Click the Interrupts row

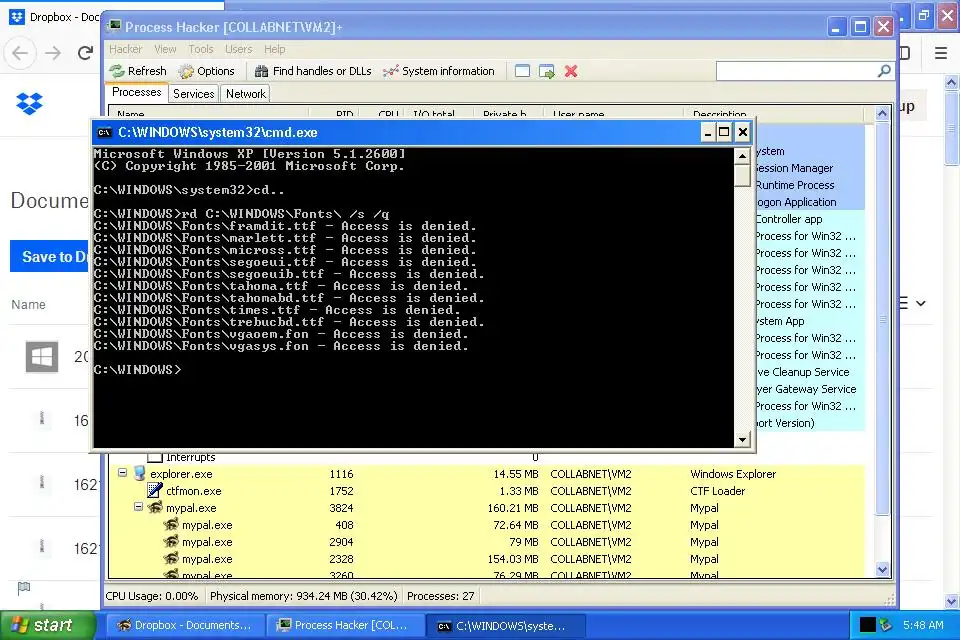pos(487,457)
